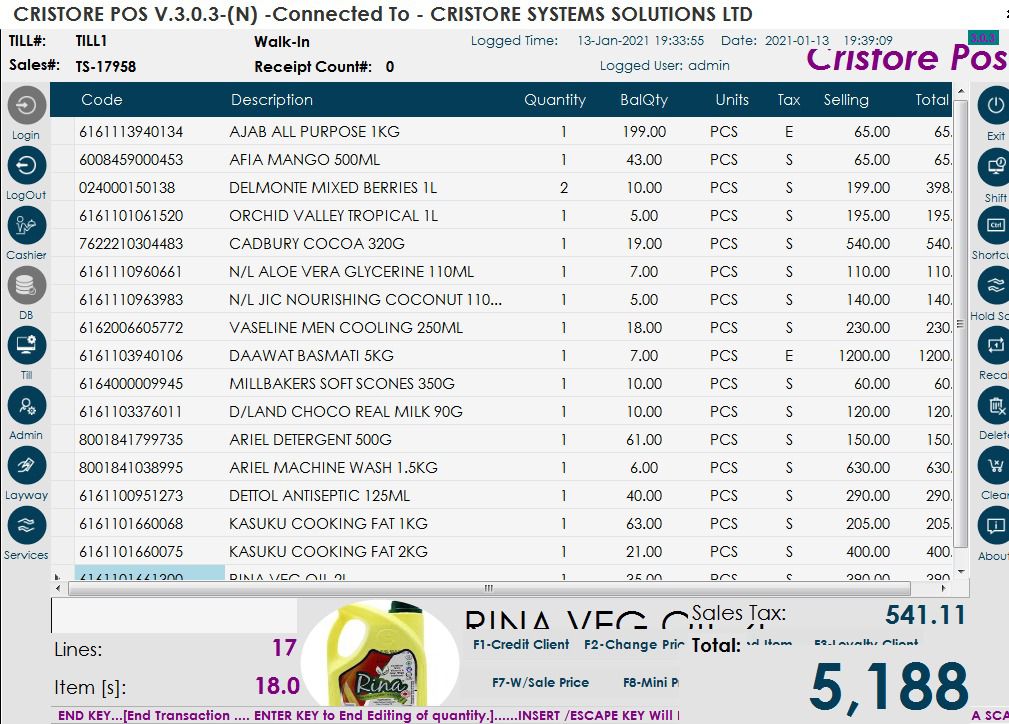Open the Shift icon on right sidebar
This screenshot has height=724, width=1009.
point(995,166)
